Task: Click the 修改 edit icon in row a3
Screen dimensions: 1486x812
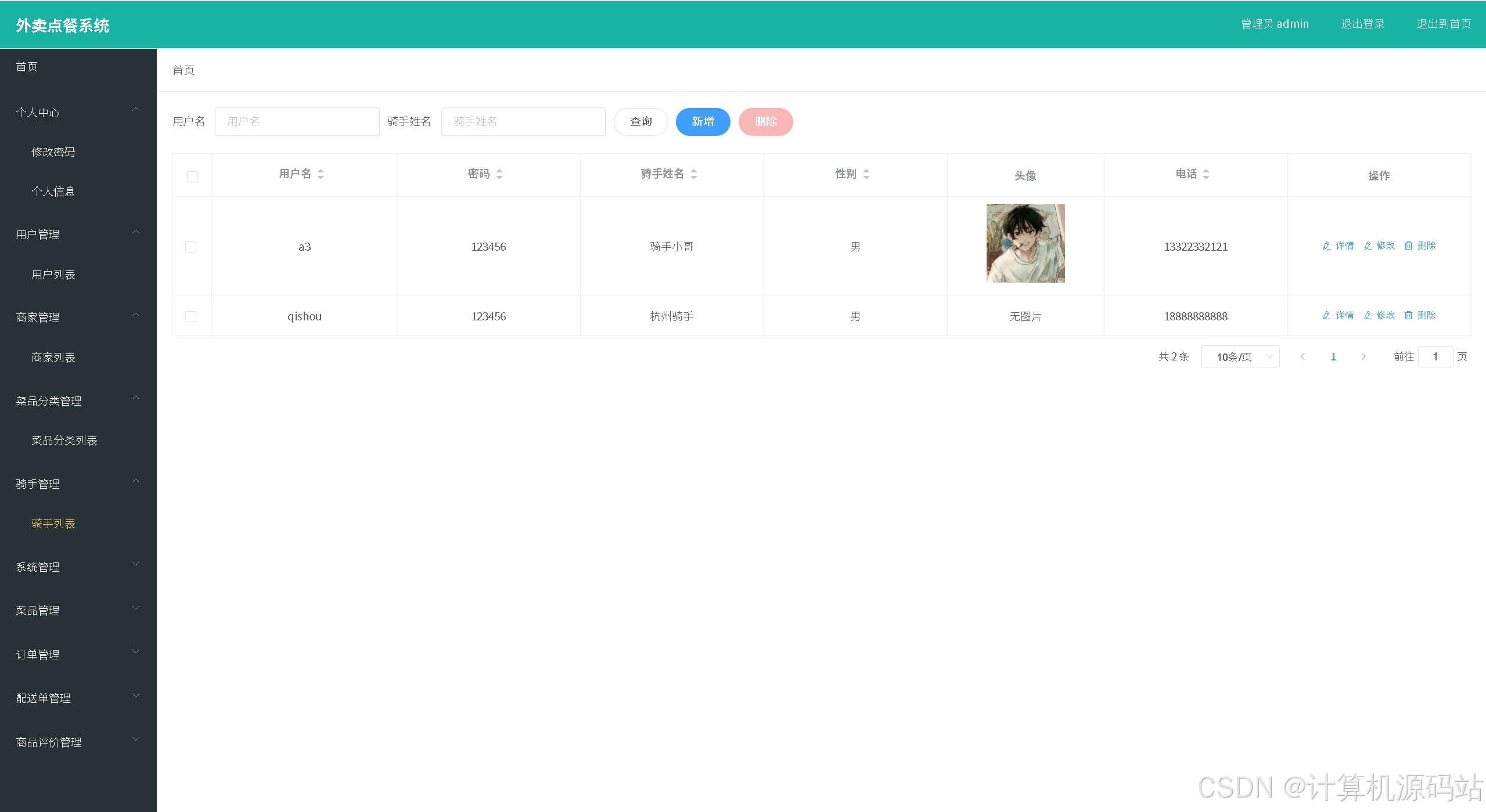Action: click(1368, 246)
